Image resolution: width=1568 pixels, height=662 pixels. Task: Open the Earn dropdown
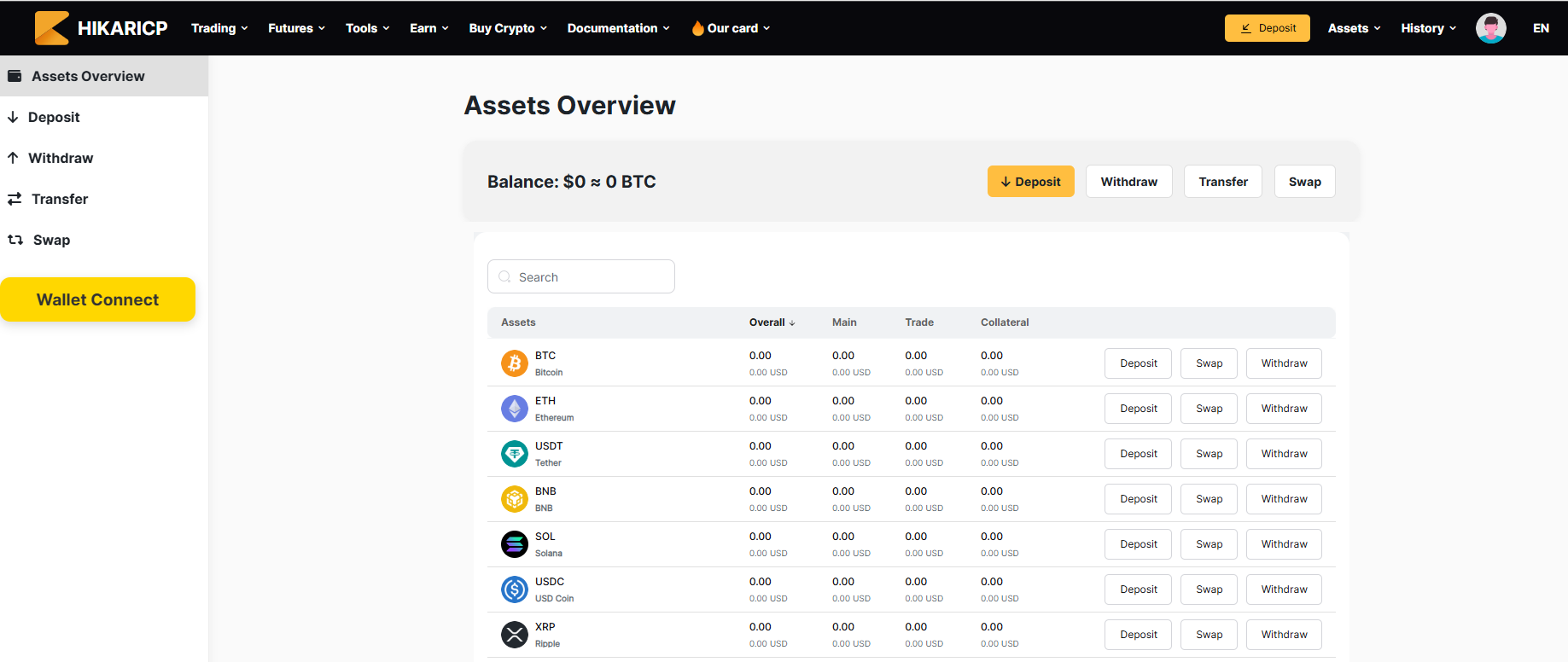[x=428, y=28]
